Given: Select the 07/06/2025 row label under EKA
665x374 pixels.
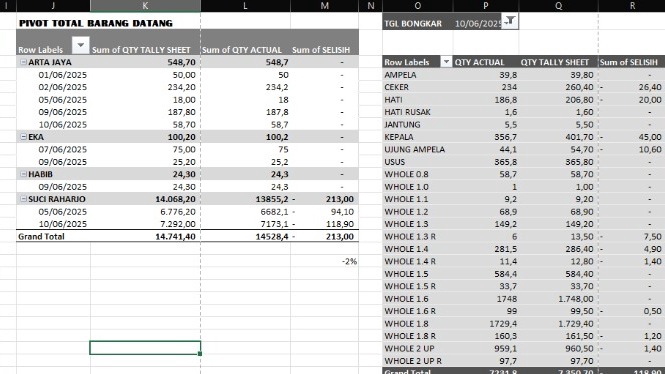Looking at the screenshot, I should point(62,149).
